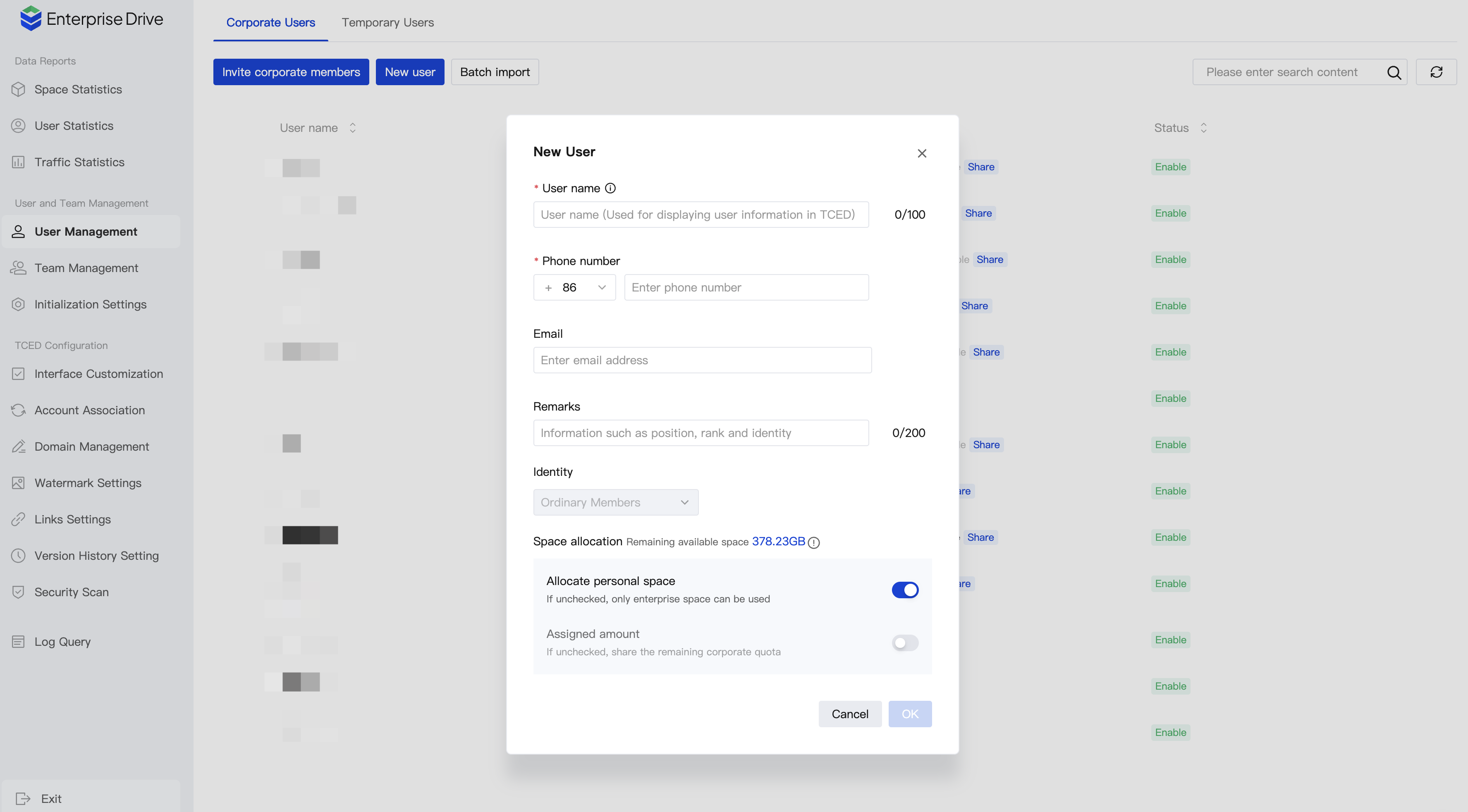The image size is (1468, 812).
Task: Open Security Scan from the sidebar
Action: tap(71, 592)
